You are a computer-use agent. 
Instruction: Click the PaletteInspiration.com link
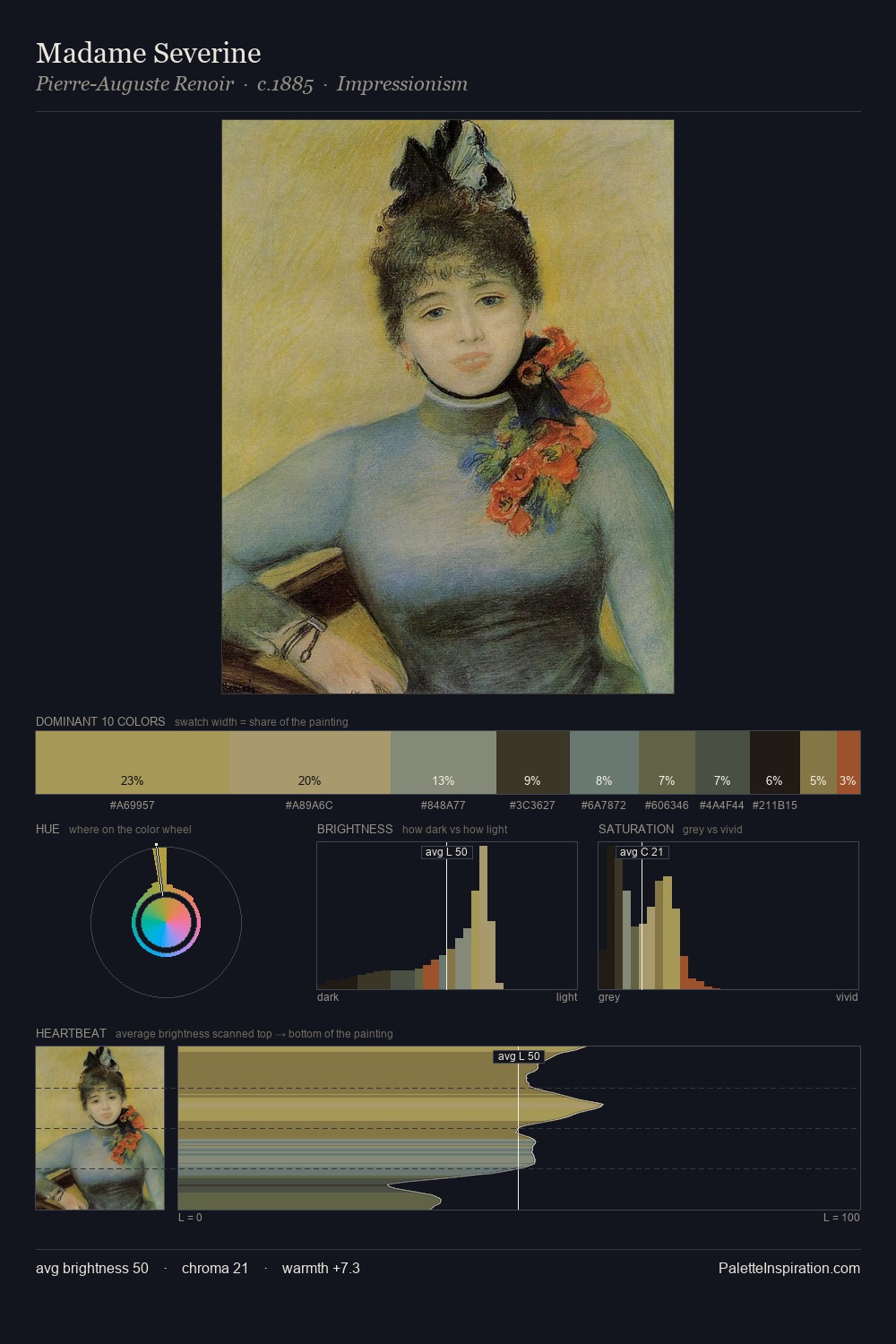[789, 1268]
